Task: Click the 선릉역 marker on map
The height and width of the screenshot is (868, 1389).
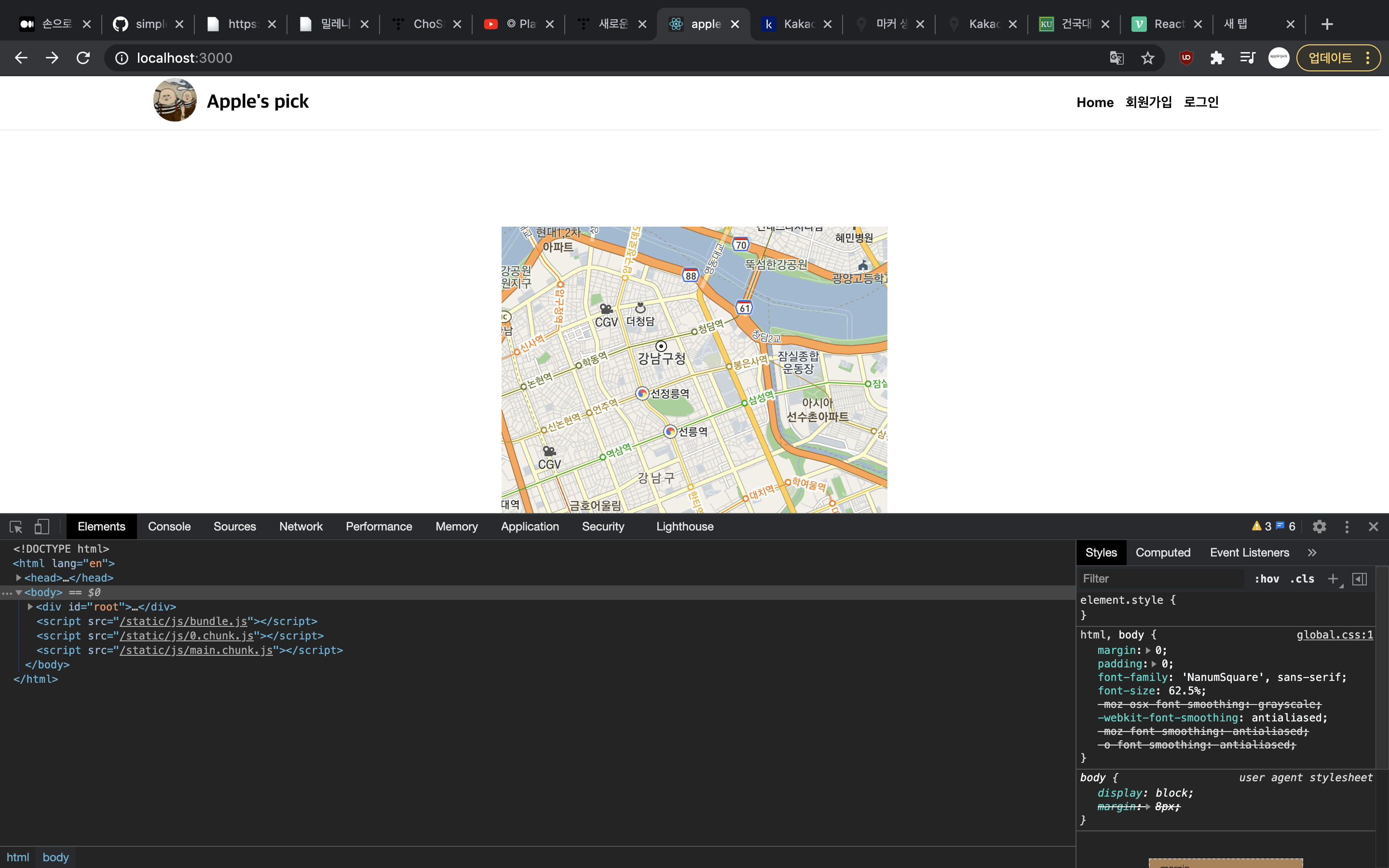Action: coord(670,431)
